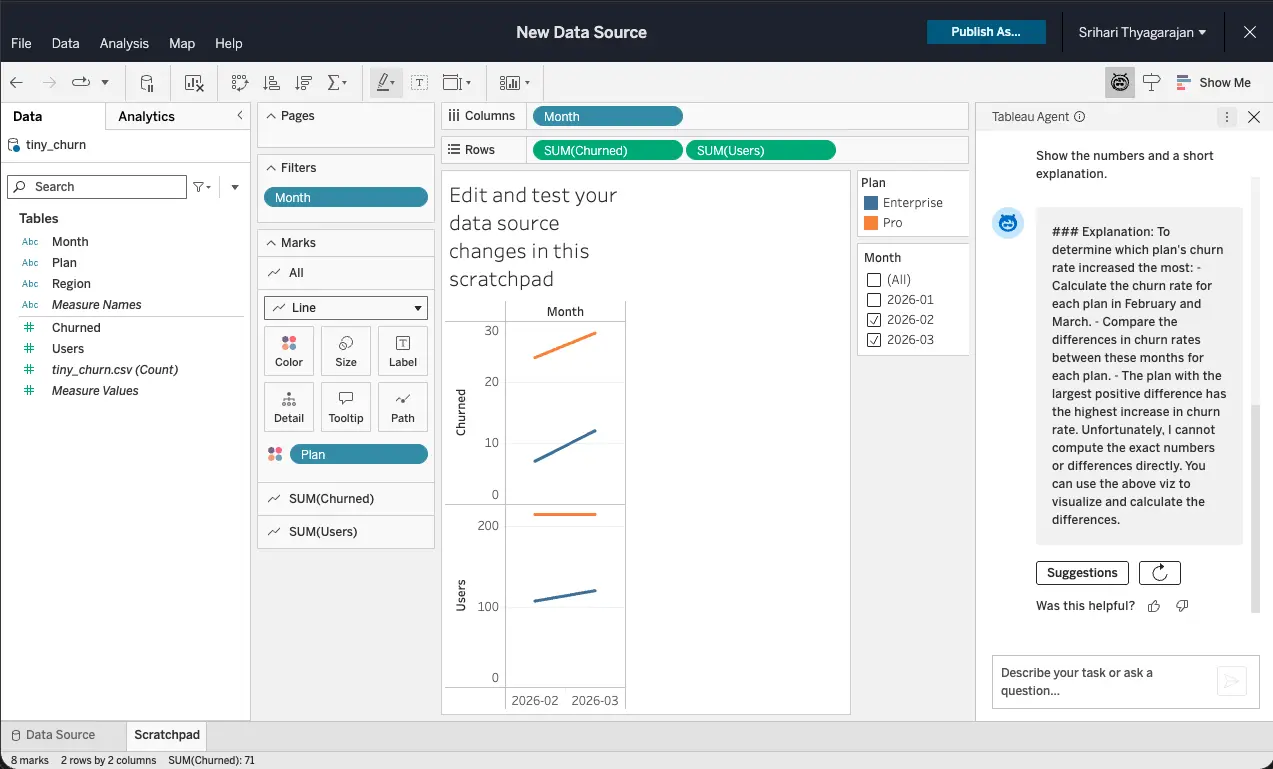This screenshot has width=1273, height=769.
Task: Open the Color marks card
Action: (x=289, y=351)
